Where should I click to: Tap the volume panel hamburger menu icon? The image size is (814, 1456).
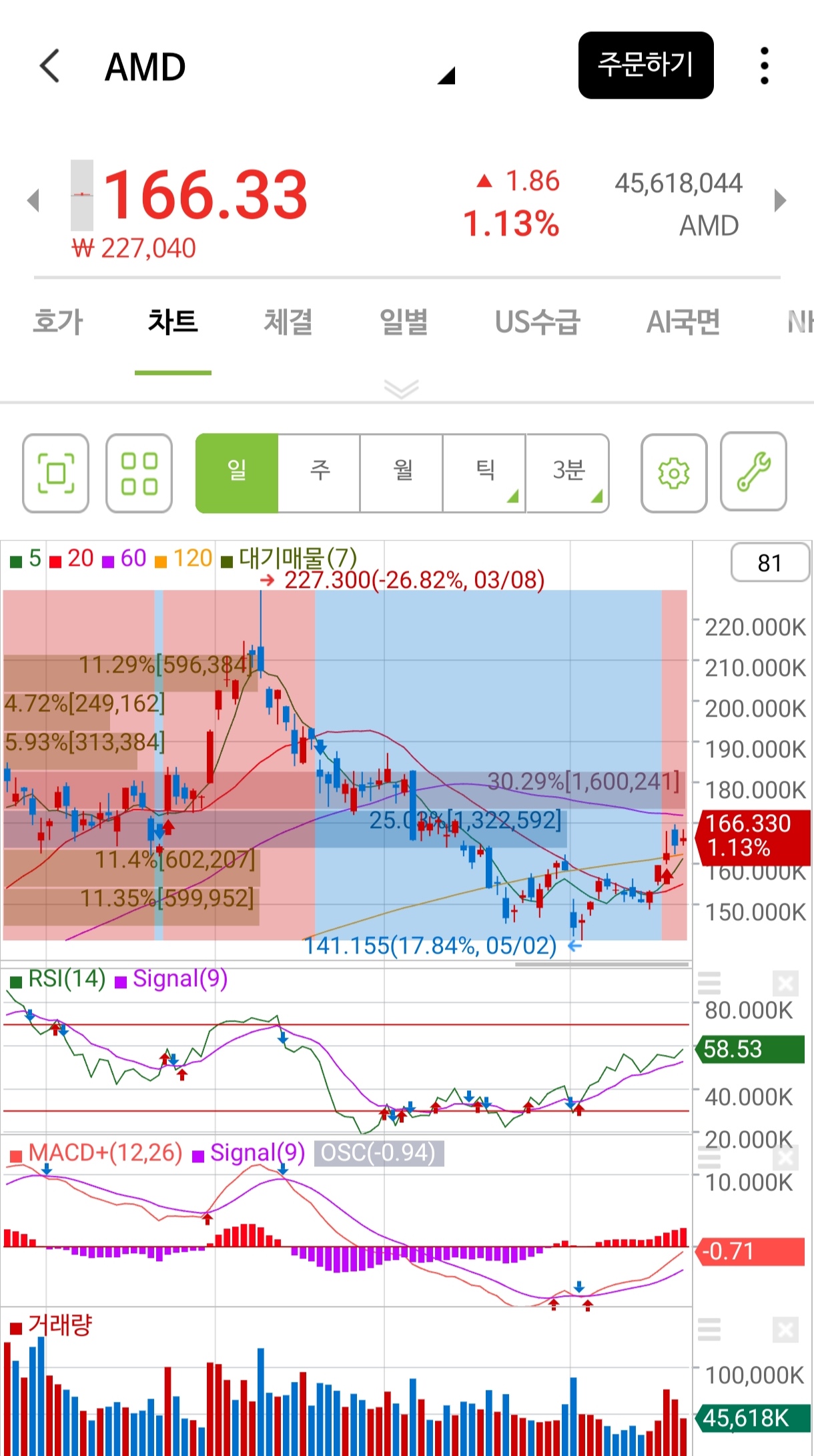[709, 1329]
